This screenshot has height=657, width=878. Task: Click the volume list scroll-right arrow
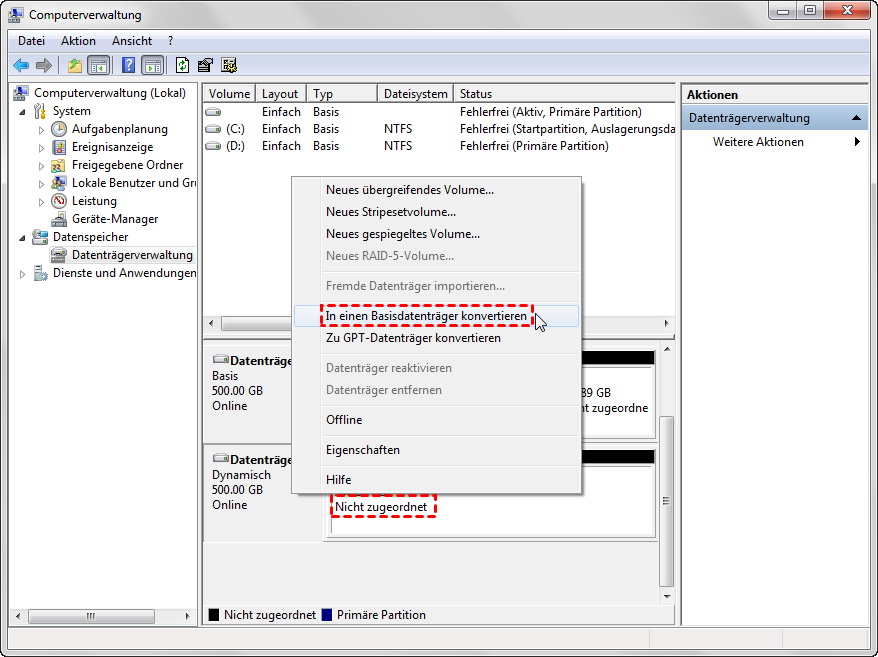coord(666,323)
